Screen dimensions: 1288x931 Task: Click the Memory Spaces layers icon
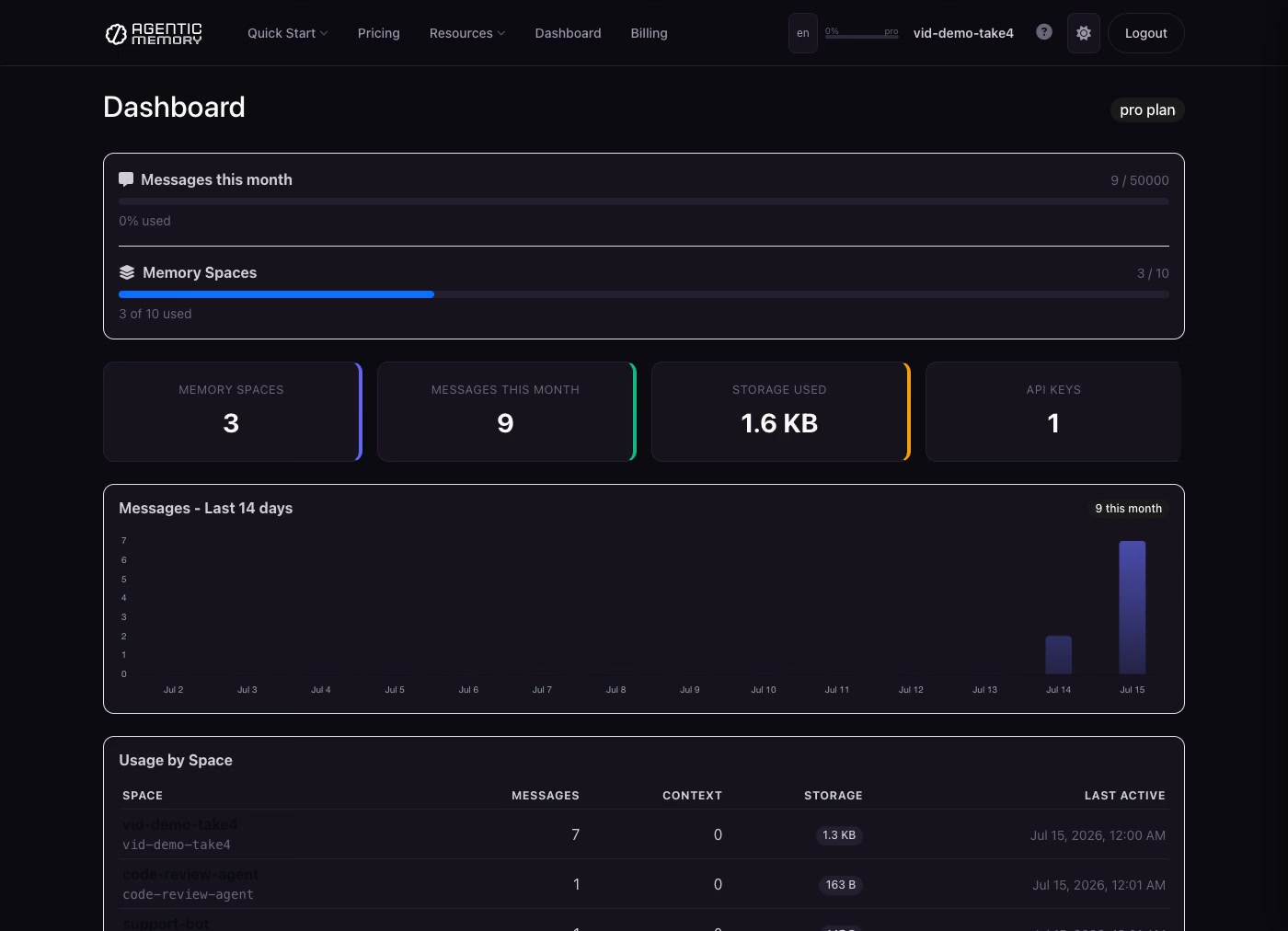tap(127, 272)
